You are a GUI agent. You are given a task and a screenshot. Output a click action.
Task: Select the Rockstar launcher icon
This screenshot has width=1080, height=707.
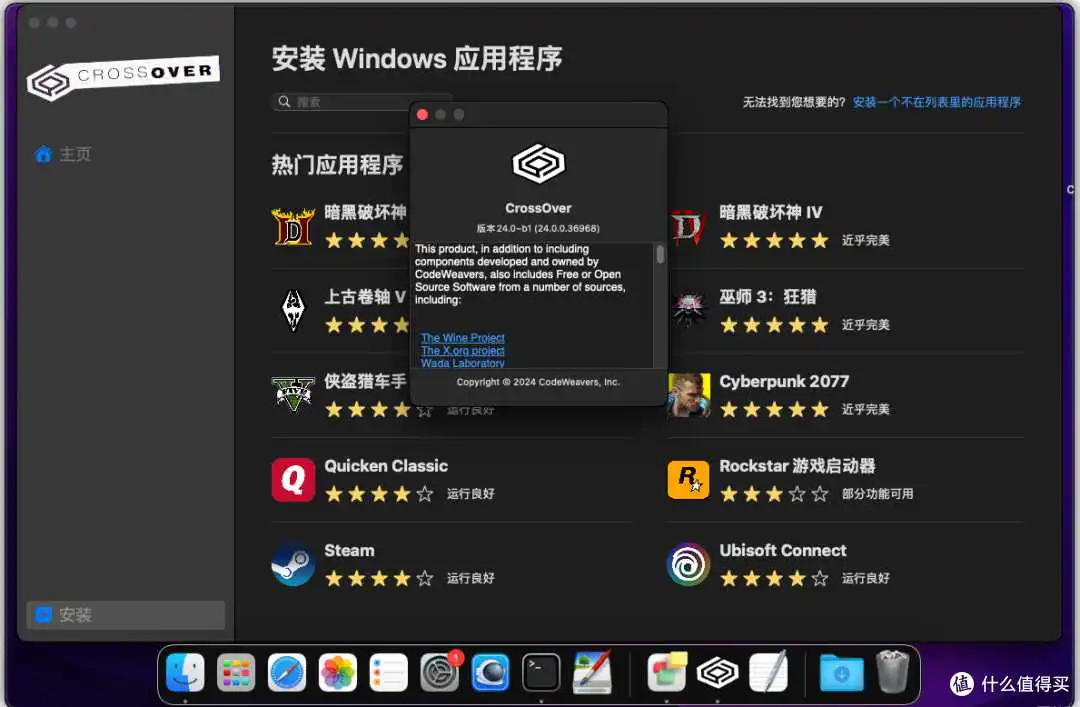[688, 480]
